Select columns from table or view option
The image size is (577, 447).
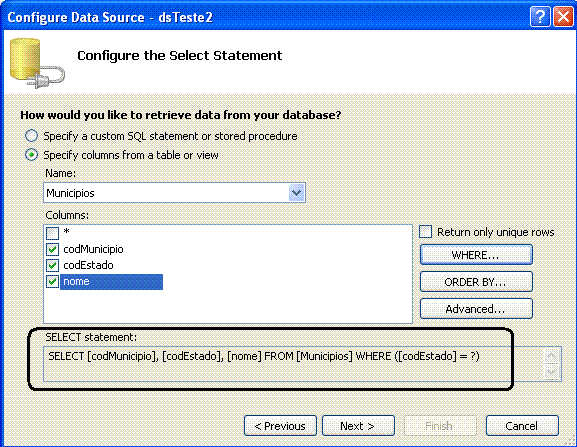pos(32,155)
